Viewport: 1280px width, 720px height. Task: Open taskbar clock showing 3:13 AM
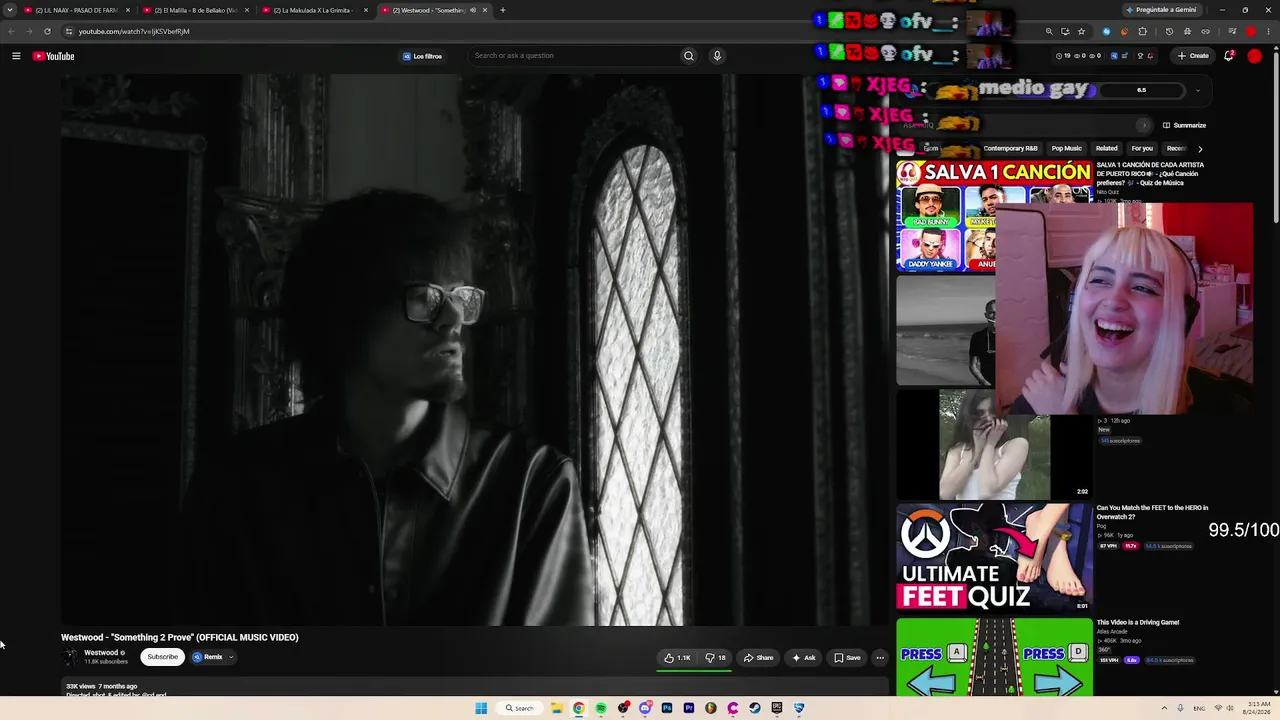(x=1257, y=708)
